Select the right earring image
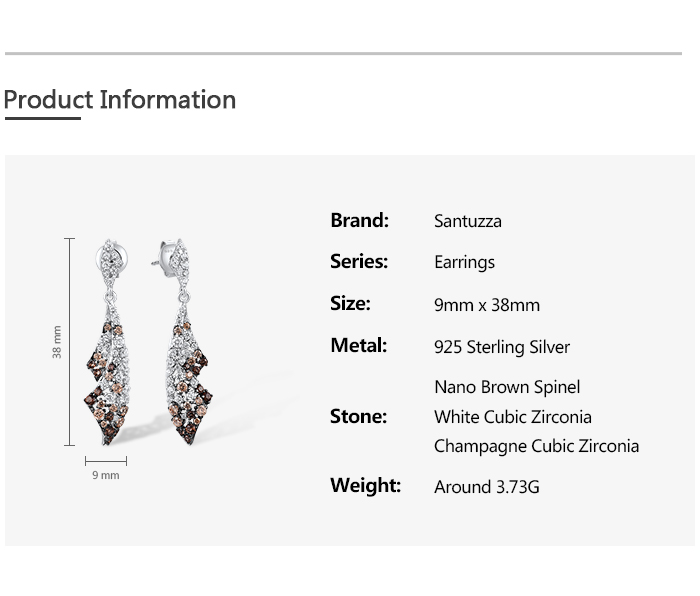The image size is (700, 596). pos(182,342)
